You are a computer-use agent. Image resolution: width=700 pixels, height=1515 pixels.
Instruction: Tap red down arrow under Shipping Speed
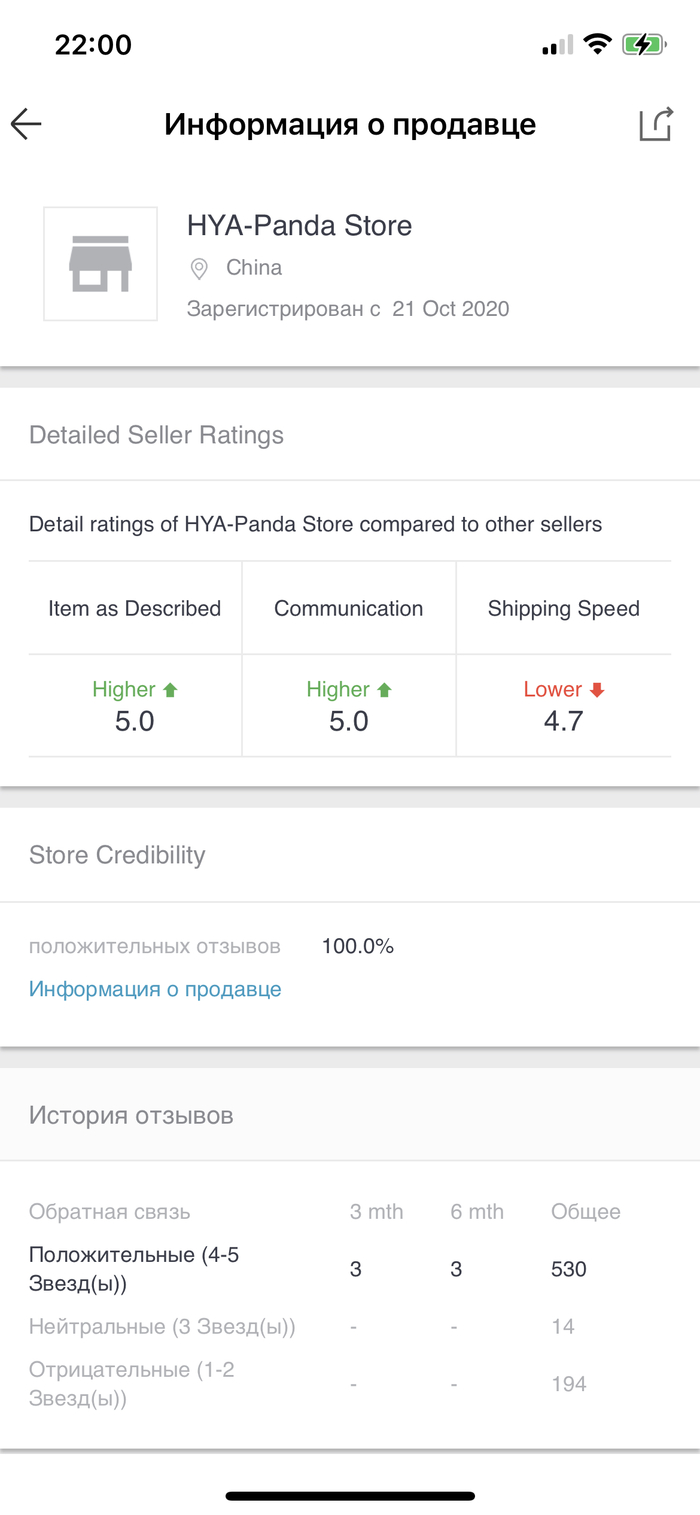click(597, 690)
